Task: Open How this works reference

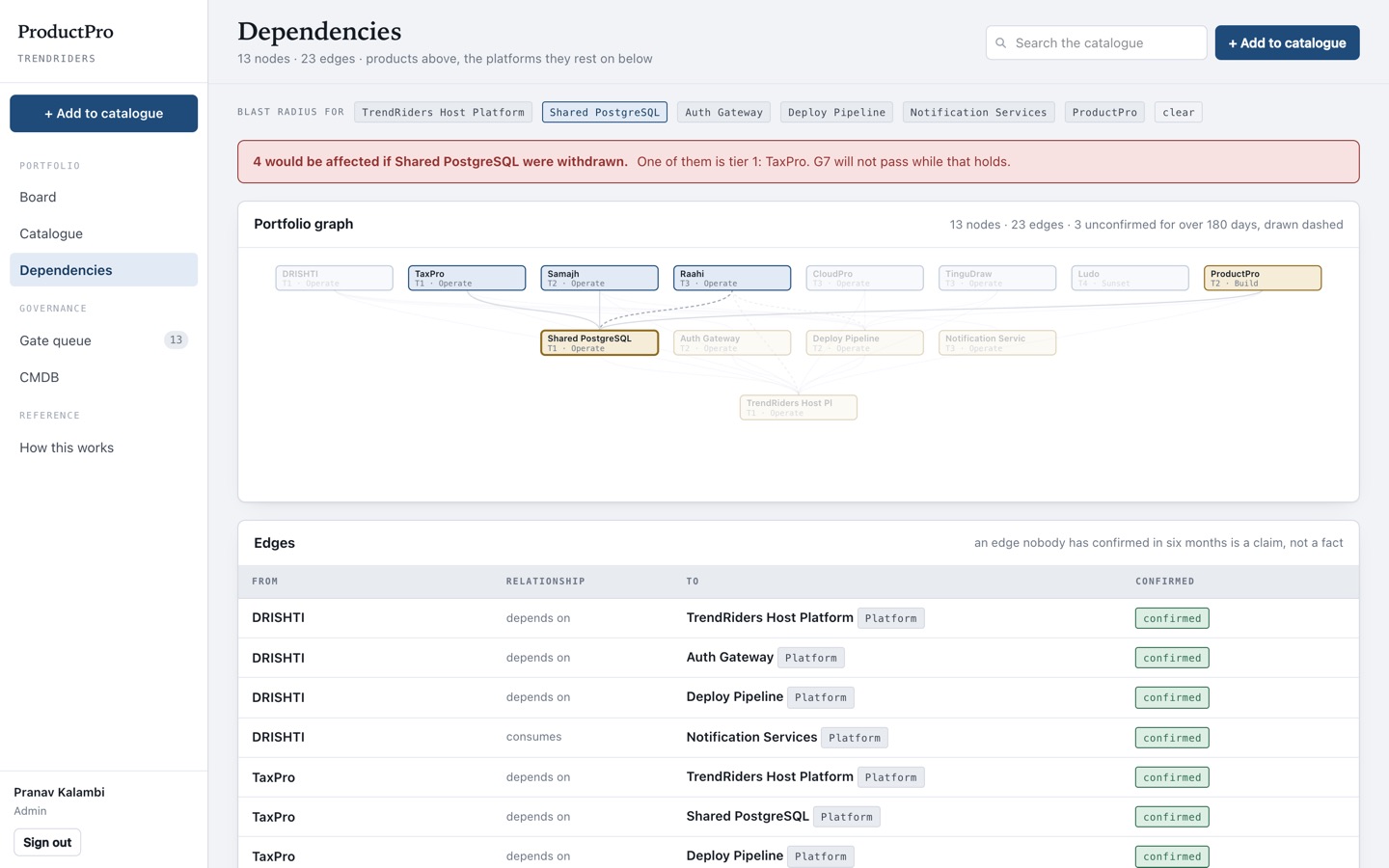Action: (103, 448)
